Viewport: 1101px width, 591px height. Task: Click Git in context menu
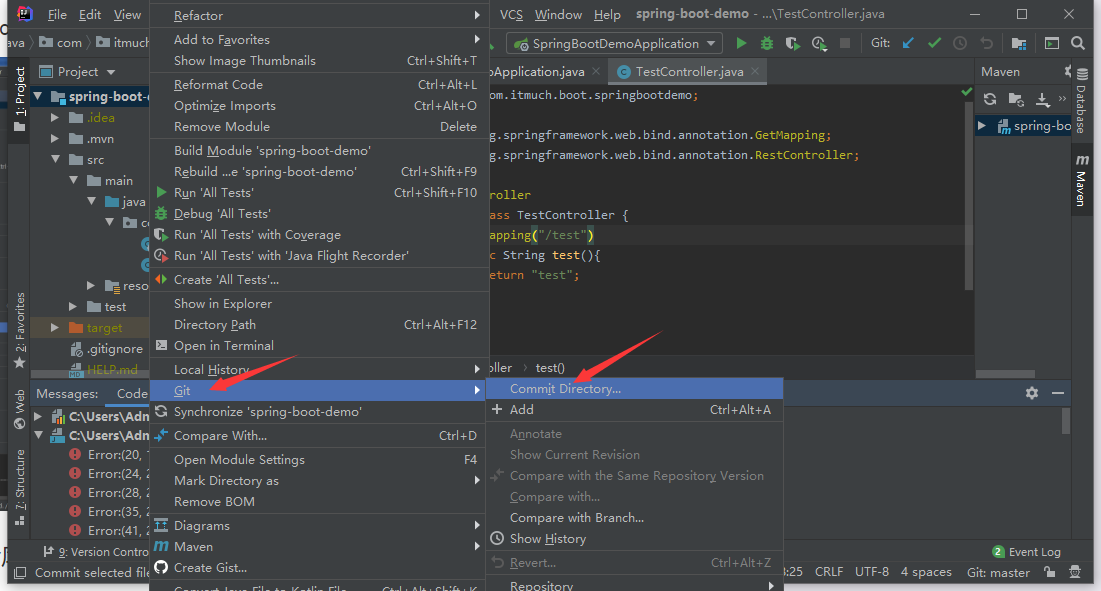[318, 391]
